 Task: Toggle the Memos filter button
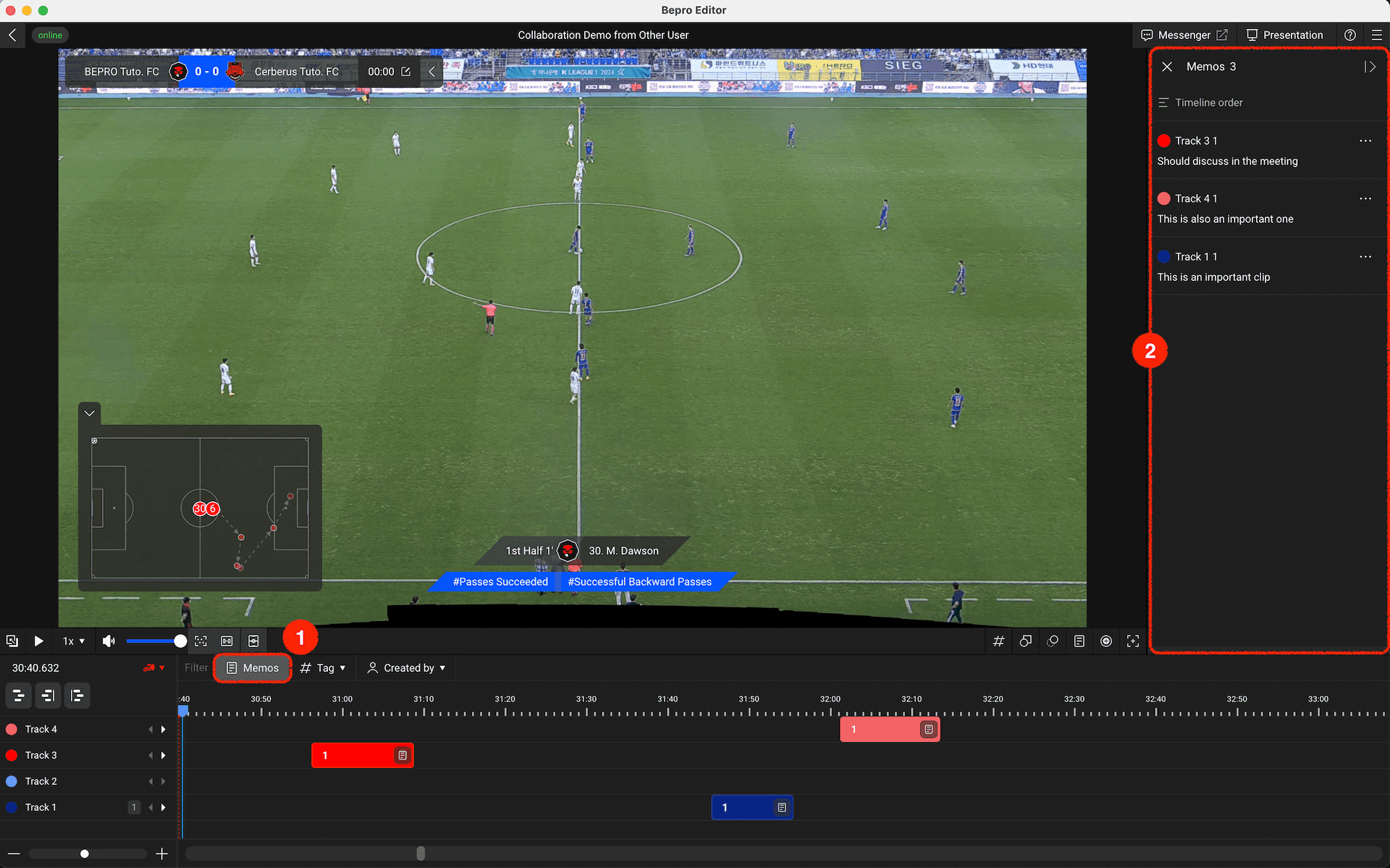click(x=253, y=667)
